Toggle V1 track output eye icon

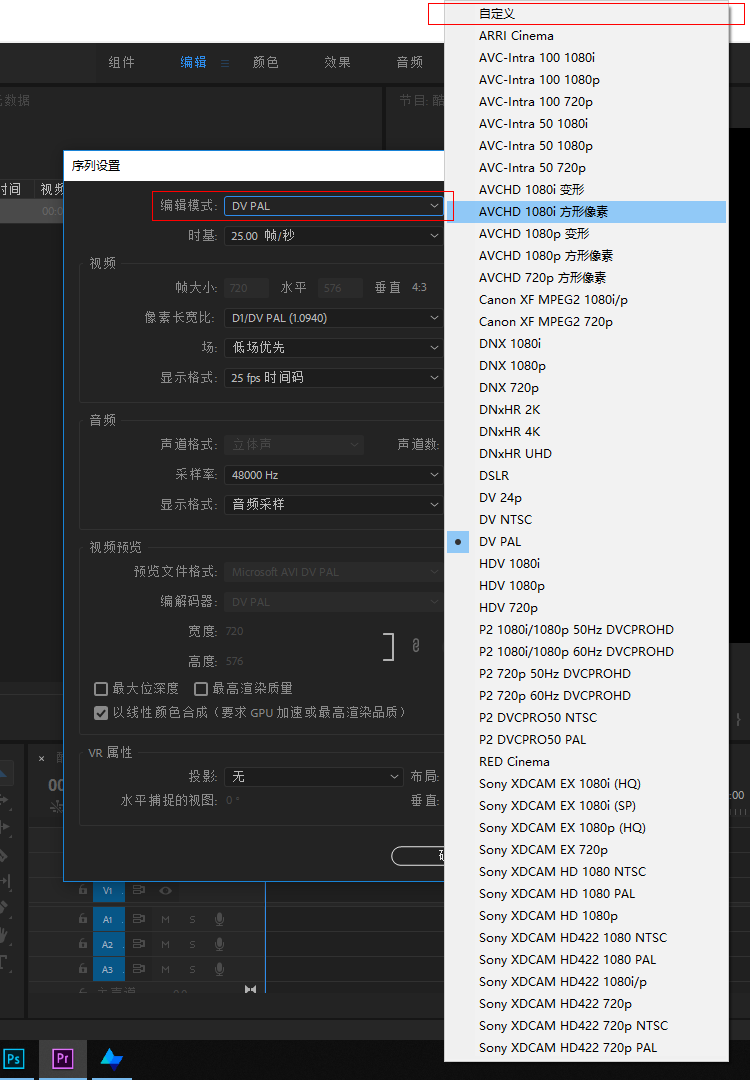pos(165,891)
